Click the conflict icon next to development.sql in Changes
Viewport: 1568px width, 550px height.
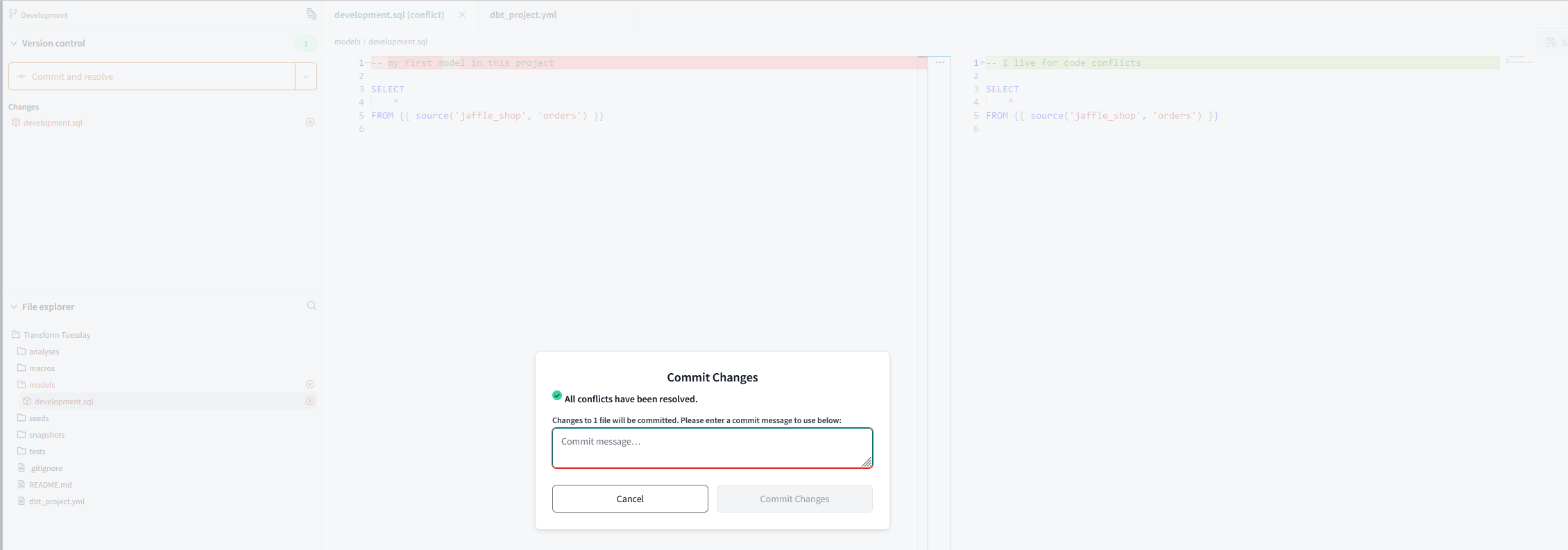310,122
